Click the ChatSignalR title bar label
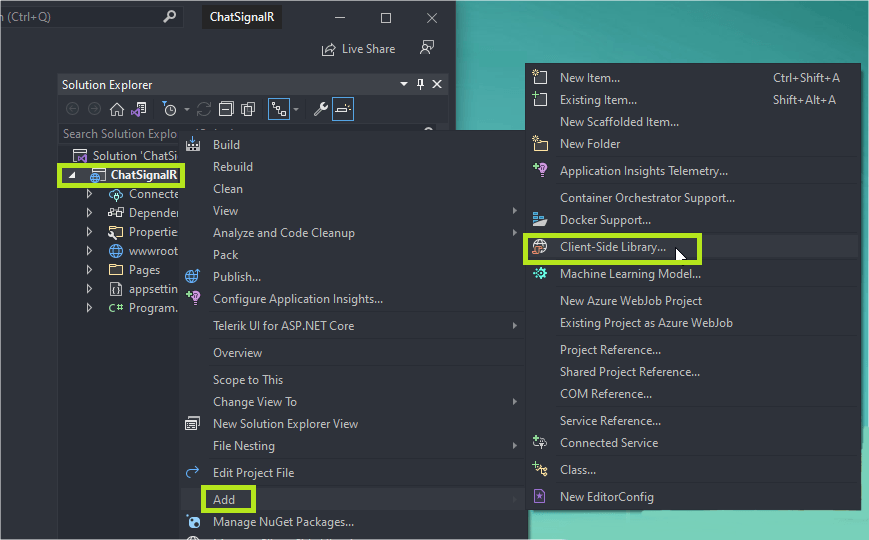869x540 pixels. 242,17
